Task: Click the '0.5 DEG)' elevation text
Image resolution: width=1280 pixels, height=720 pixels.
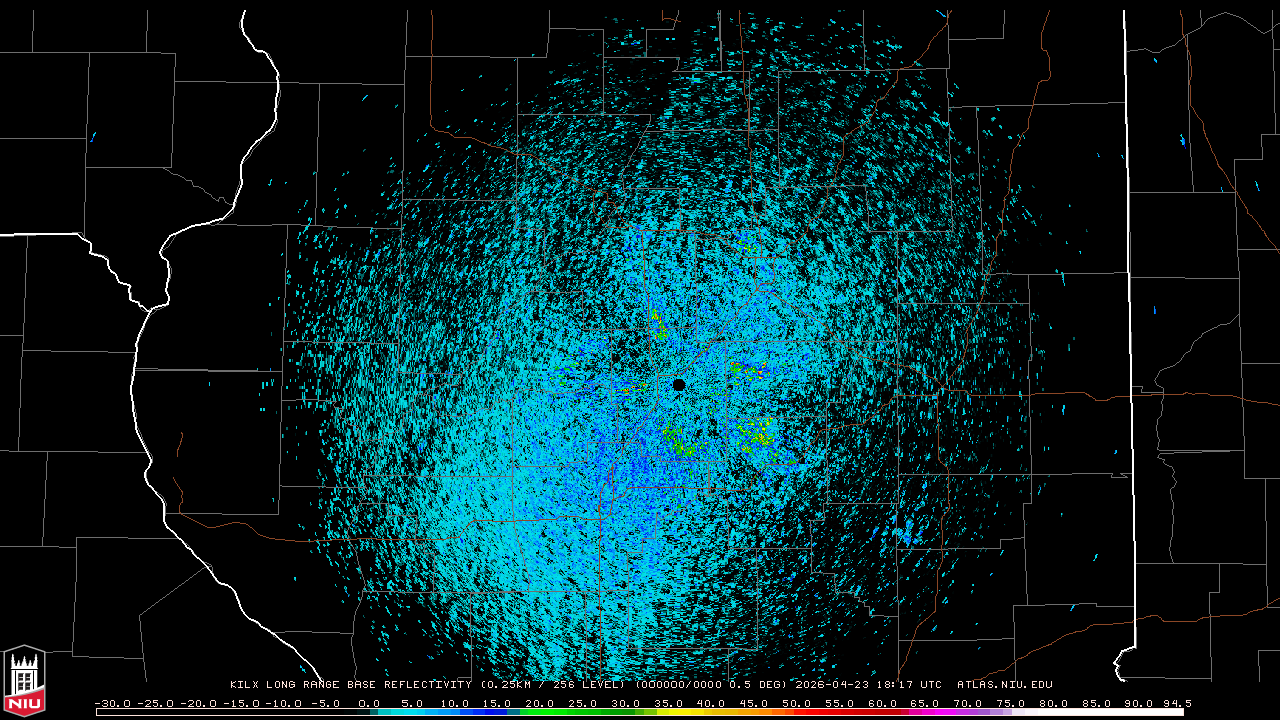Action: [757, 685]
